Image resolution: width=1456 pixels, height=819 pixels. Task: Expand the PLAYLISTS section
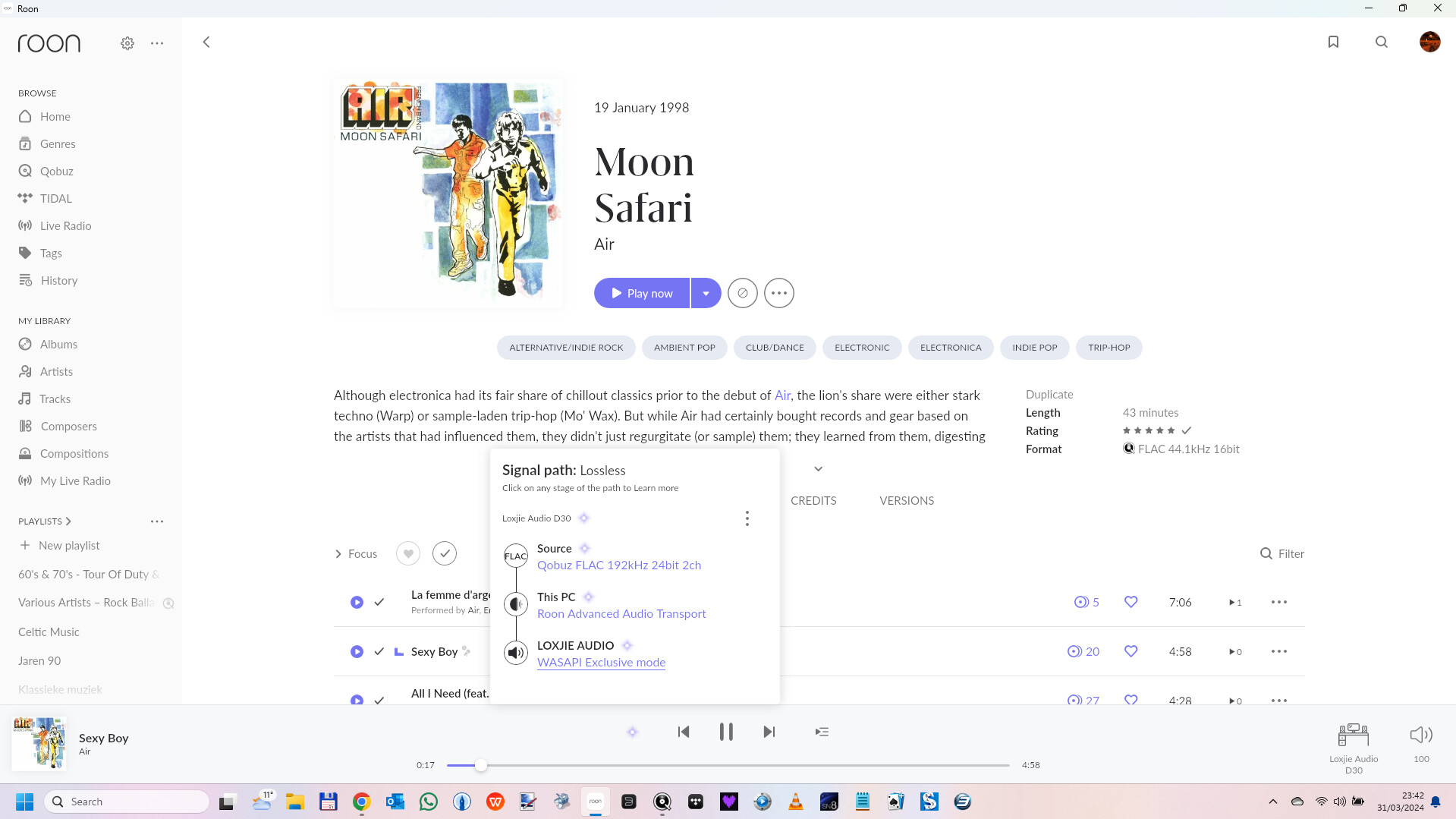tap(45, 521)
